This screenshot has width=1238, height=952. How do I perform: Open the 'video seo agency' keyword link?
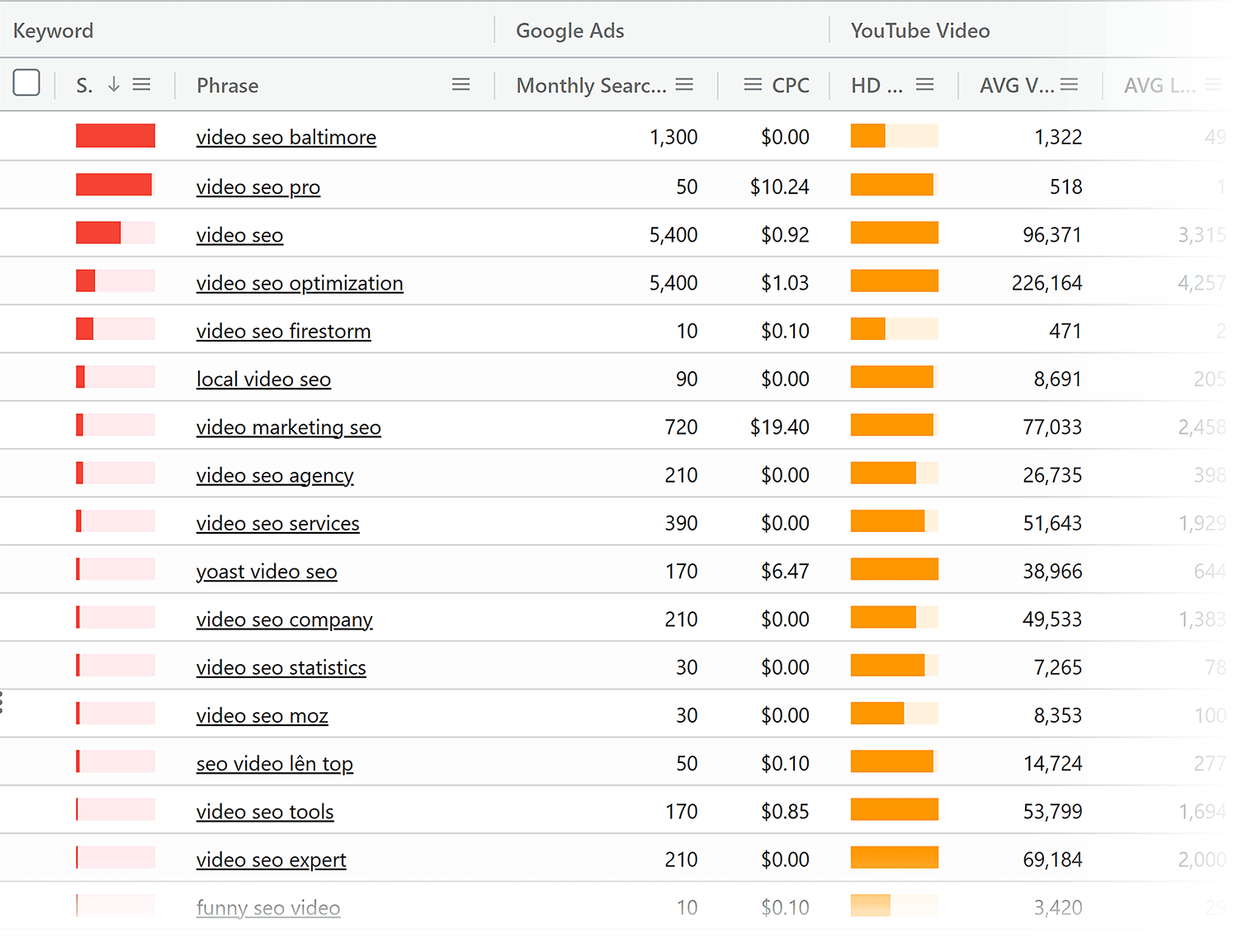275,475
